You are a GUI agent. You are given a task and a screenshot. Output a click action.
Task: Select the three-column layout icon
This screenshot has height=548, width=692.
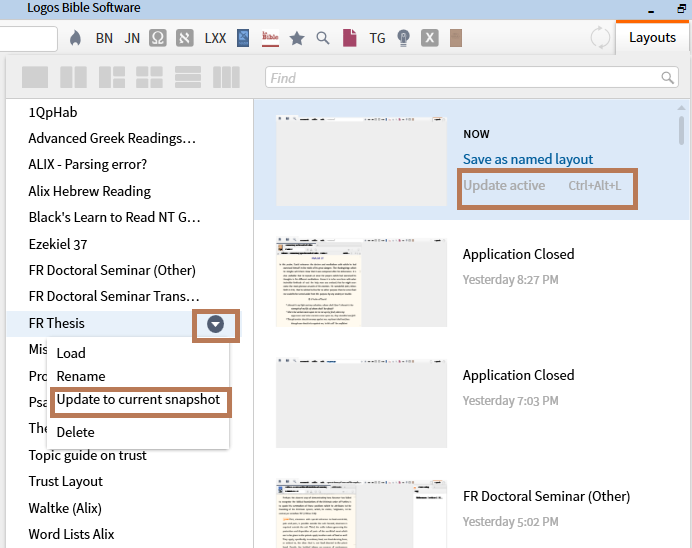point(226,77)
